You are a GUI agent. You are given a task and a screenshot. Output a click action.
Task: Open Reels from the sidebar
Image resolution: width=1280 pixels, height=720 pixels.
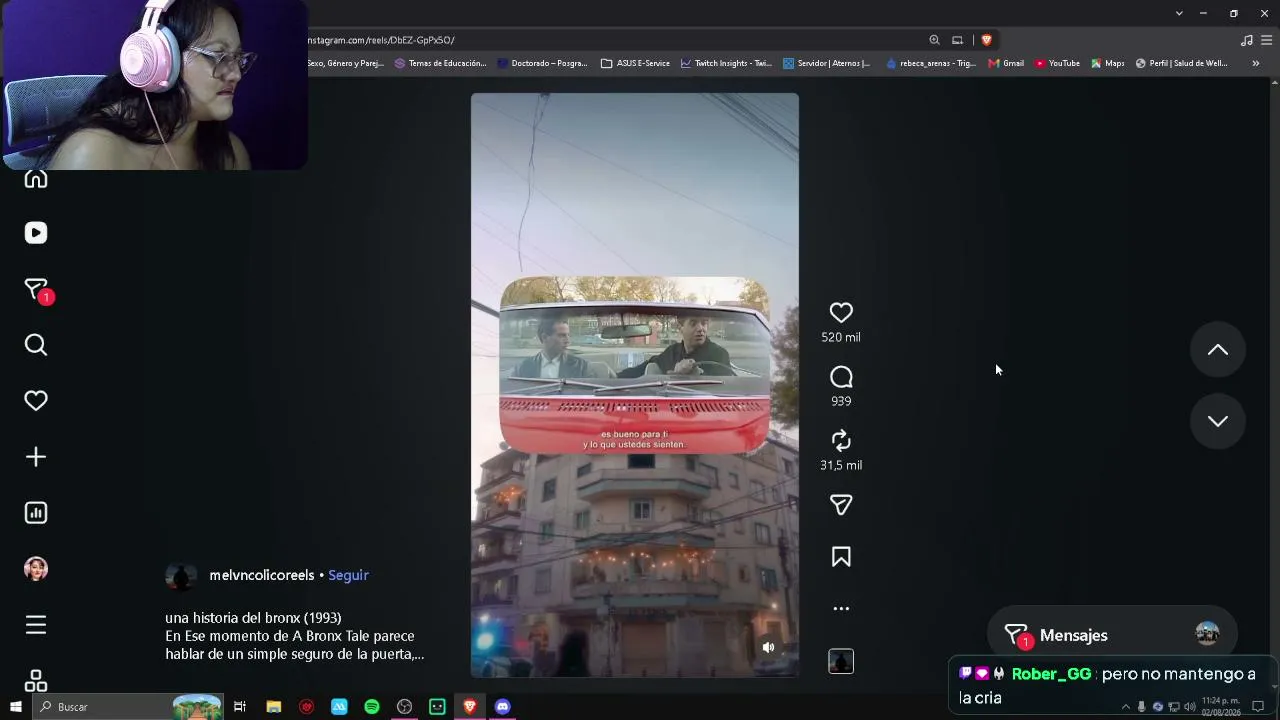(36, 233)
